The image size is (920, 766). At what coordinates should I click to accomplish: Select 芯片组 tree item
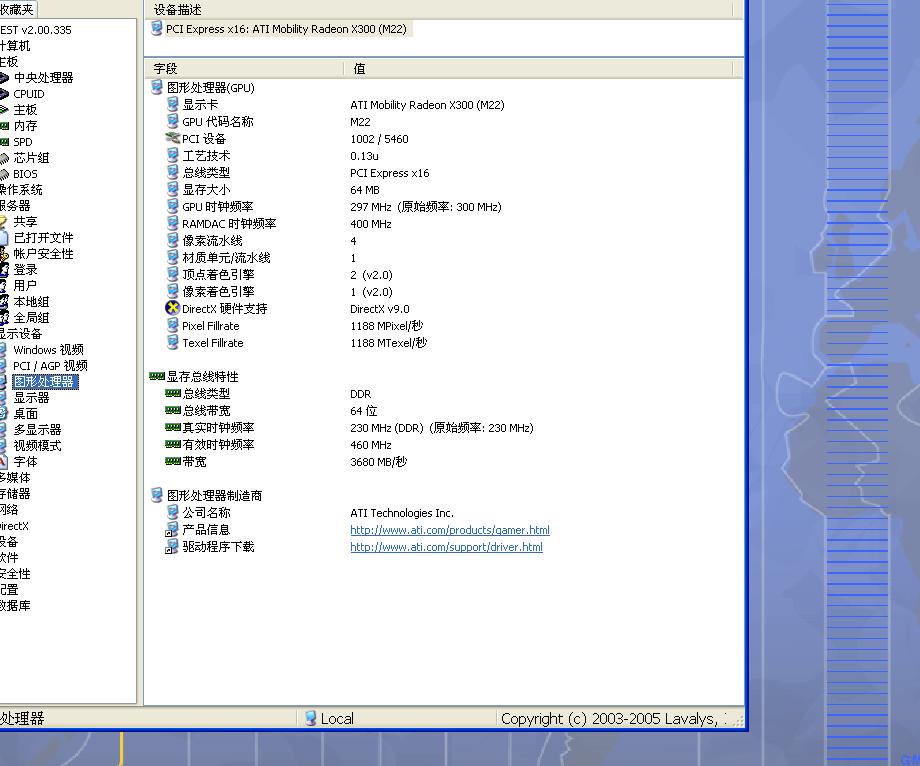tap(31, 158)
